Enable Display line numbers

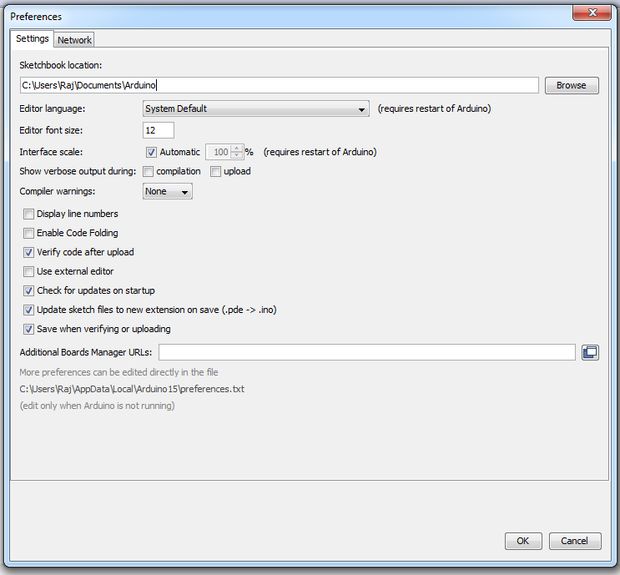pos(28,214)
